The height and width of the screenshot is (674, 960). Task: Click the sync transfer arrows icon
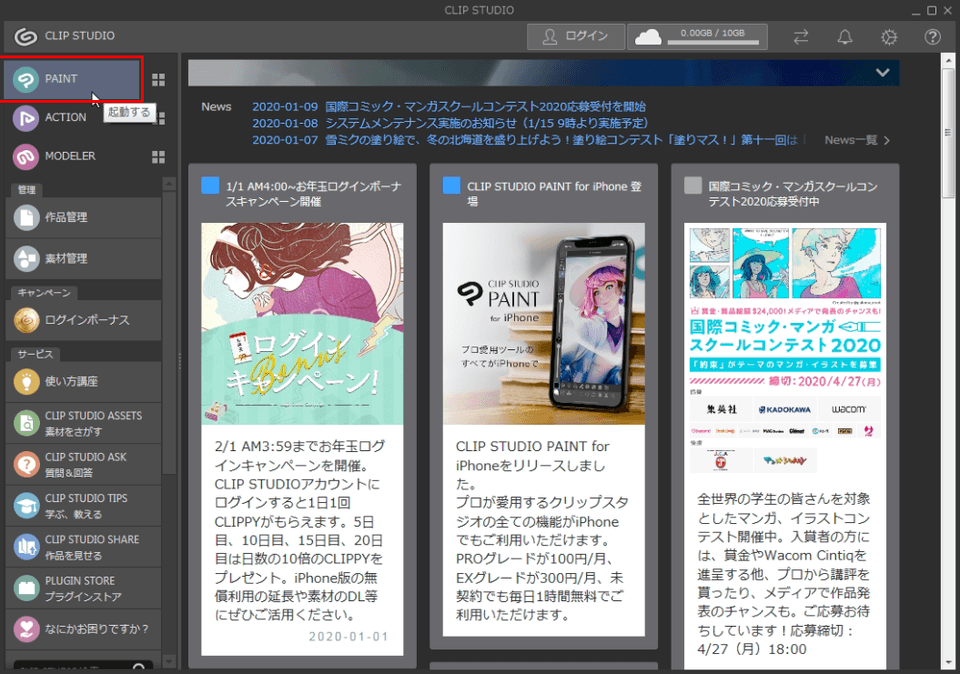[801, 37]
